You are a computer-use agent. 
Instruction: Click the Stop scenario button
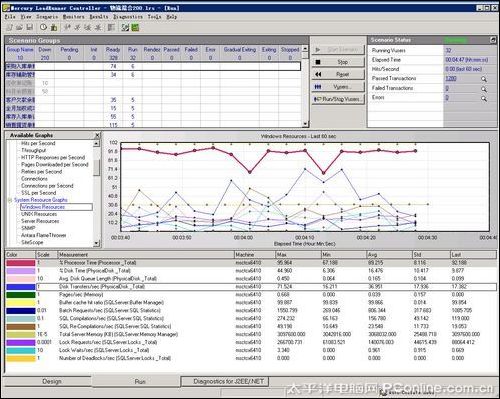(338, 62)
